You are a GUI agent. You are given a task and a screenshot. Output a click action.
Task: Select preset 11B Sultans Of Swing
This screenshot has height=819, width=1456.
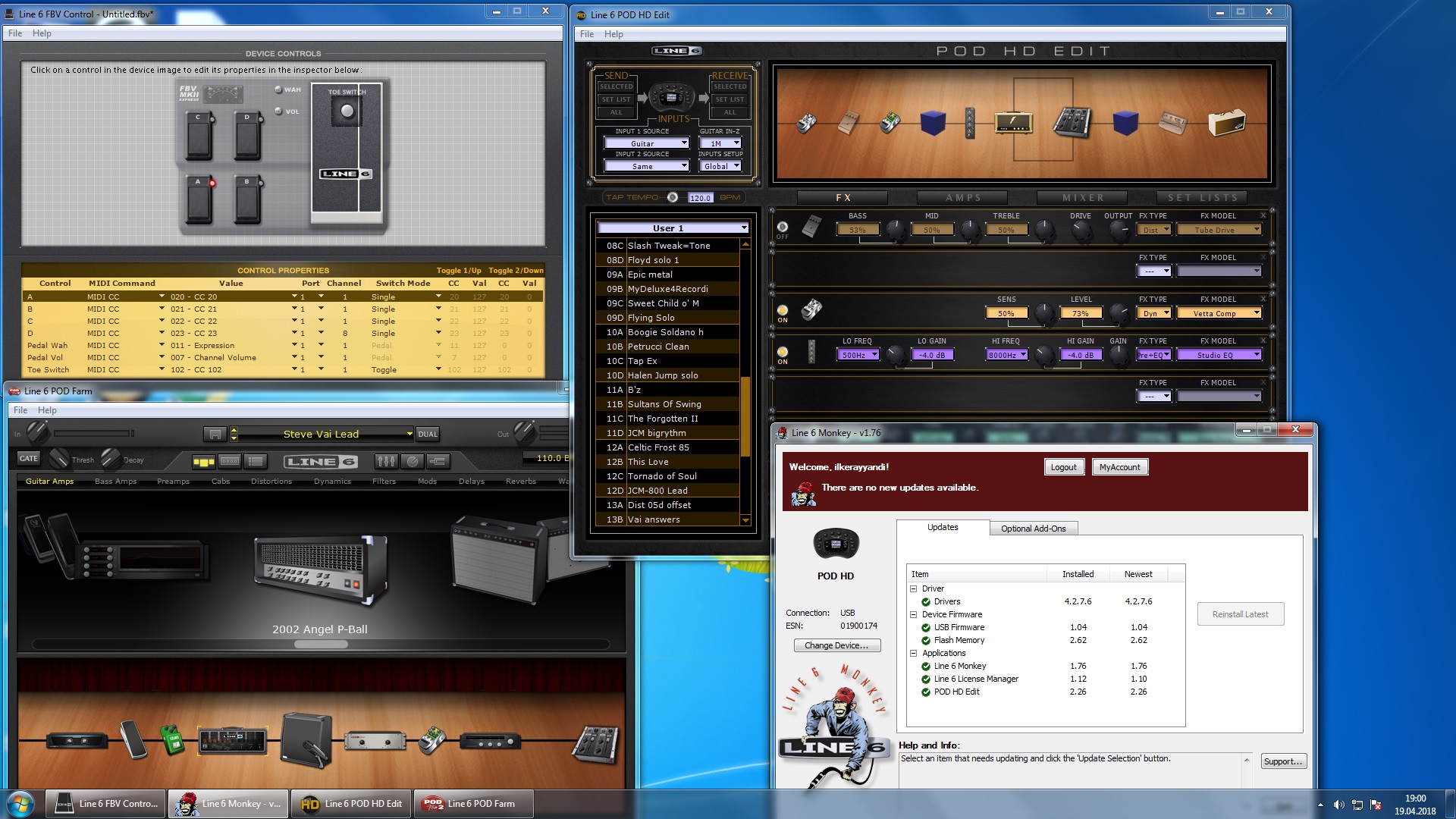click(668, 404)
